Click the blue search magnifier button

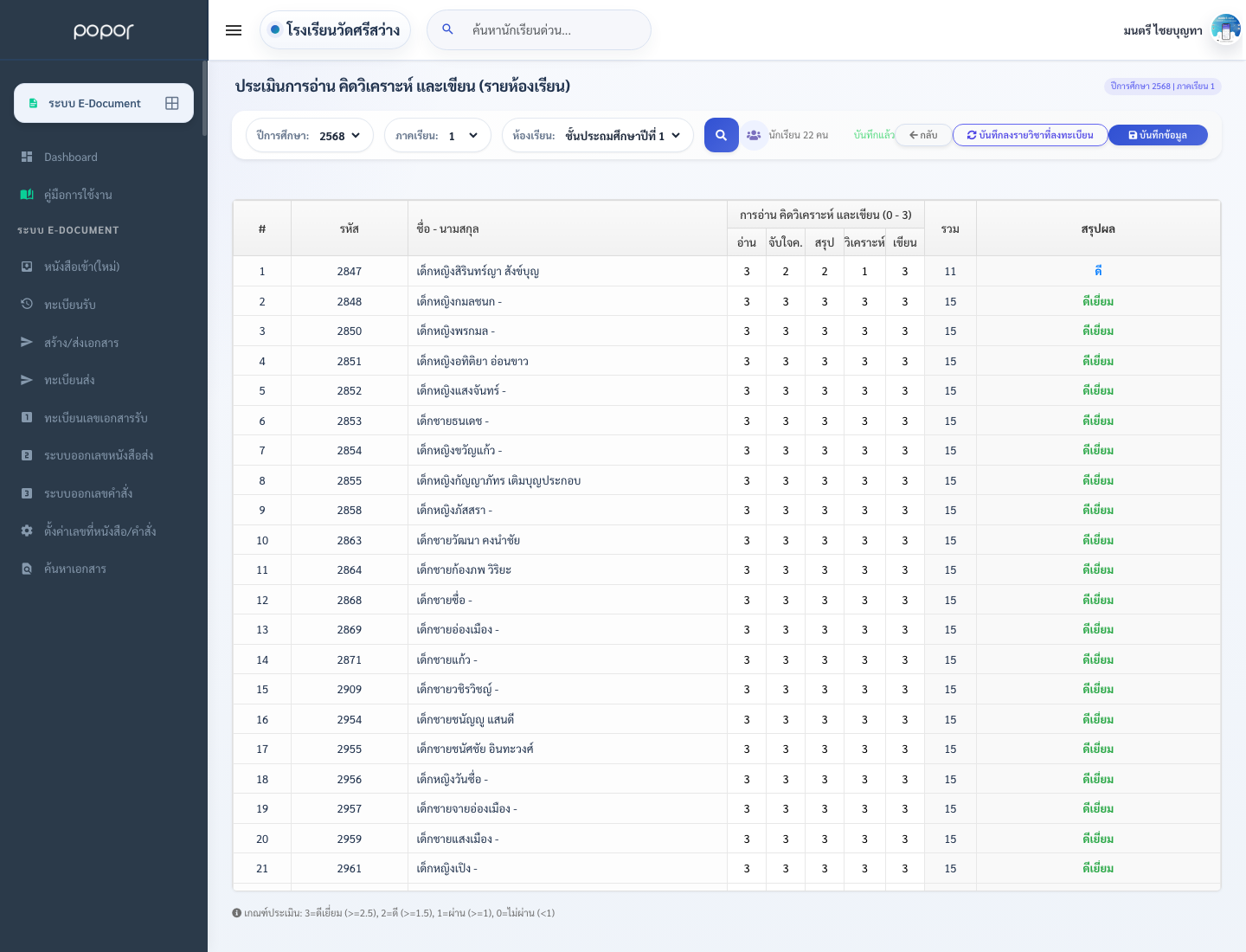[x=721, y=135]
